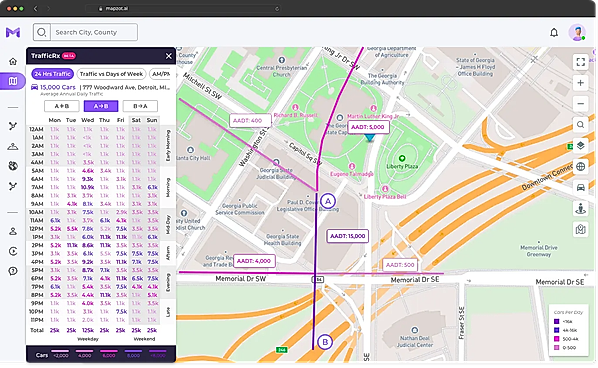This screenshot has width=598, height=368.
Task: Select the A⇄B both directions toggle
Action: (x=62, y=106)
